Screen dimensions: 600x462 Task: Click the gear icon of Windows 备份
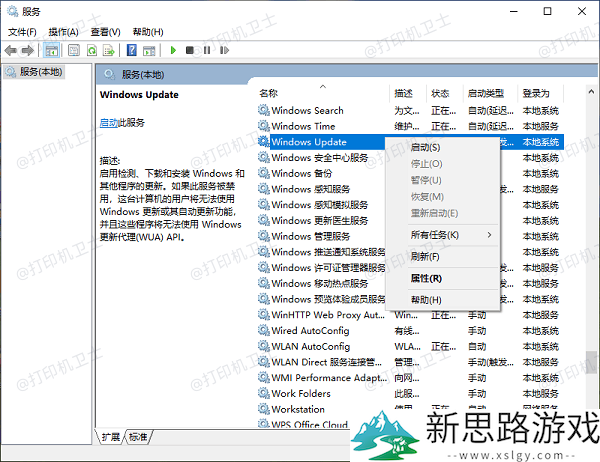[x=264, y=173]
